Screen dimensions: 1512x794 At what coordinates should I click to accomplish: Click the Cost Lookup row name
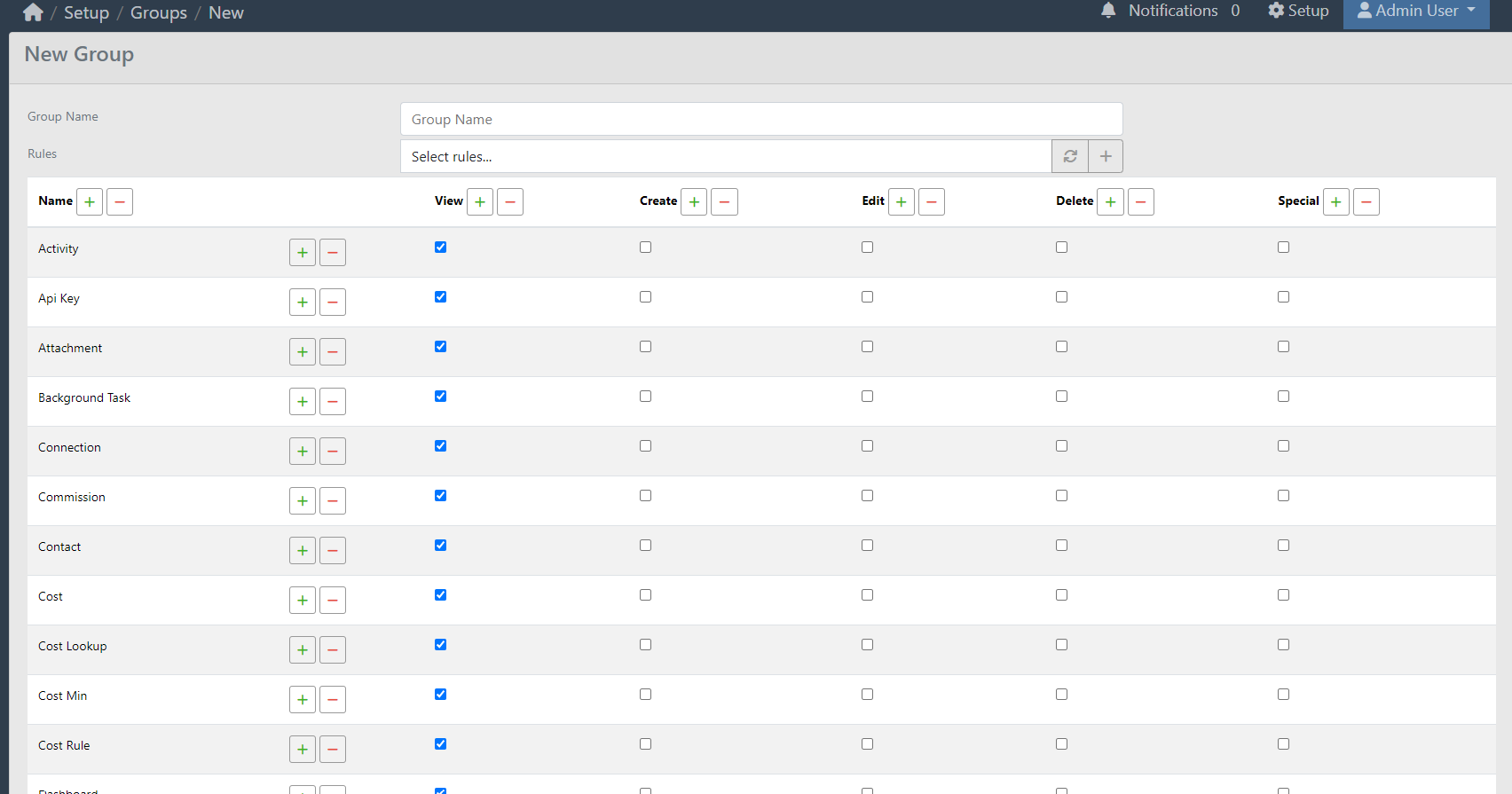[73, 646]
